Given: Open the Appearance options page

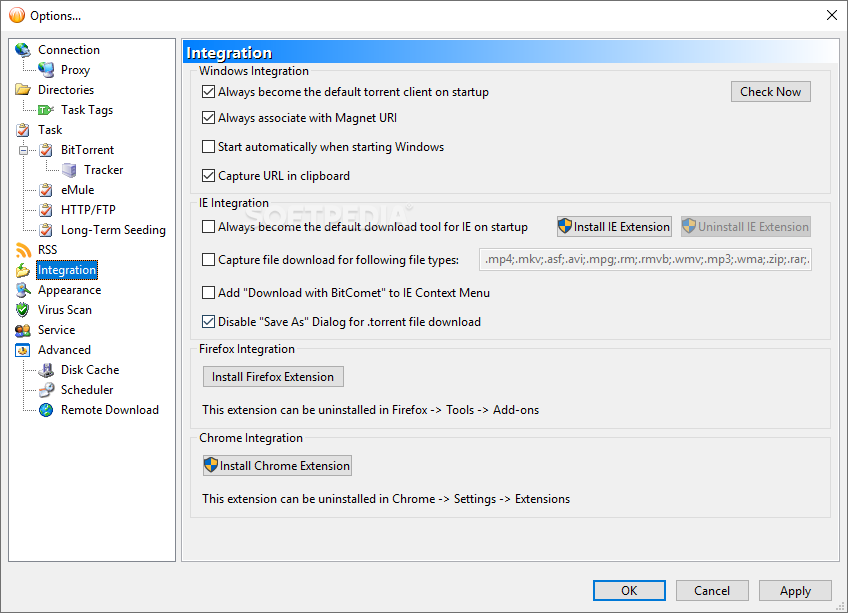Looking at the screenshot, I should coord(69,290).
